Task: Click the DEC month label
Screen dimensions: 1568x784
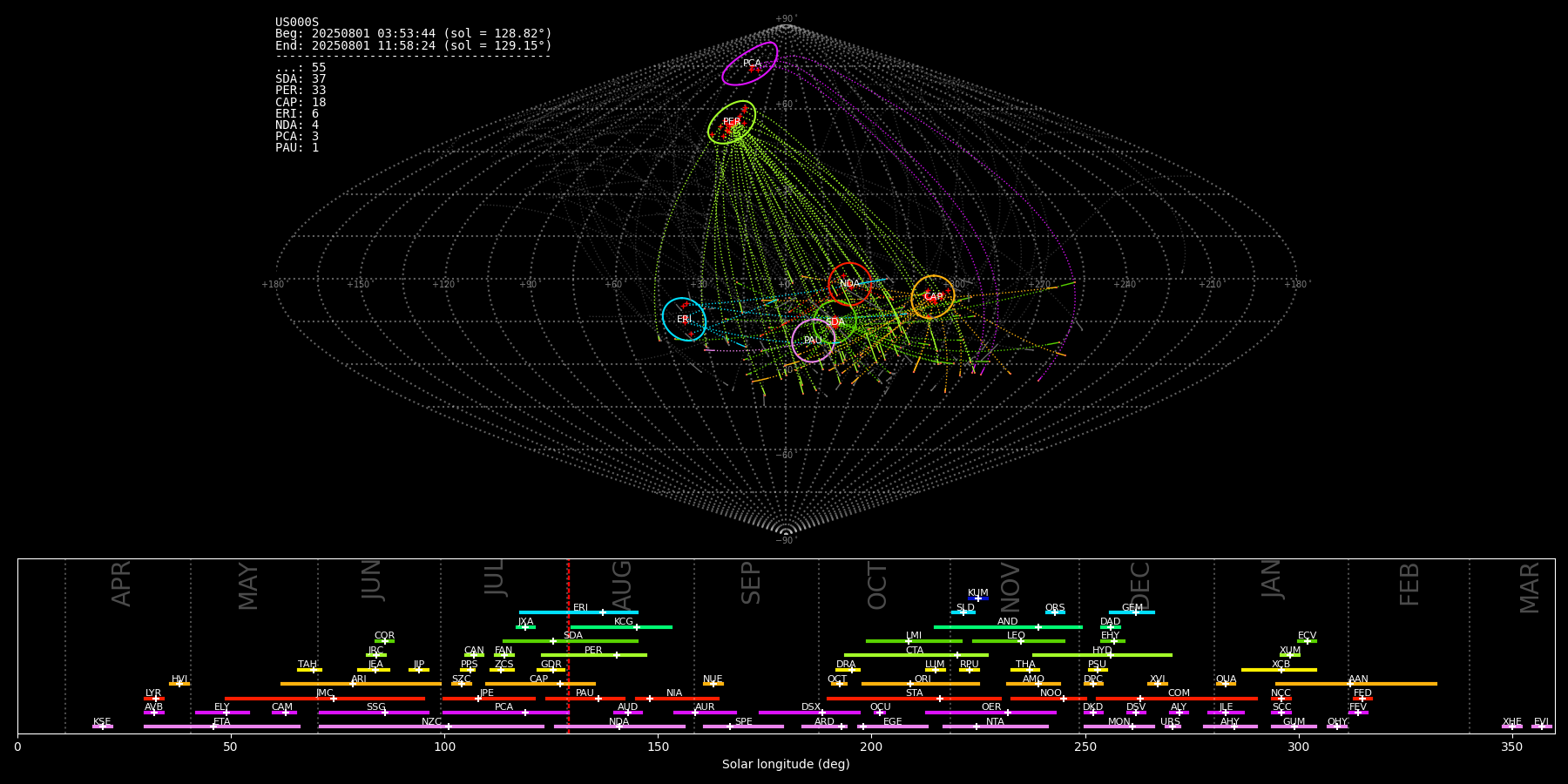Action: (1140, 585)
